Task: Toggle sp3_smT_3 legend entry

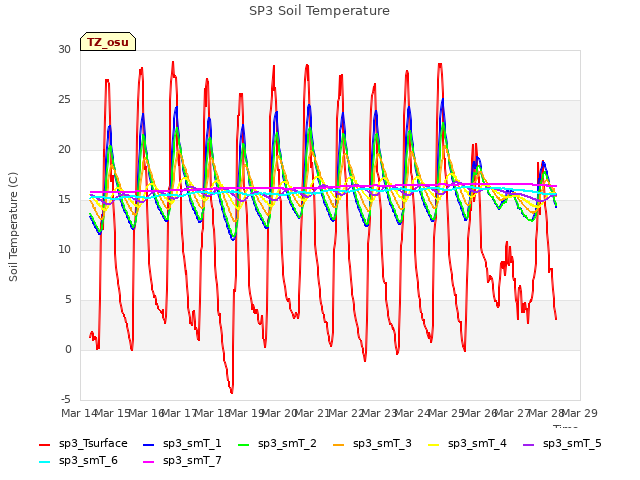Action: [x=372, y=444]
